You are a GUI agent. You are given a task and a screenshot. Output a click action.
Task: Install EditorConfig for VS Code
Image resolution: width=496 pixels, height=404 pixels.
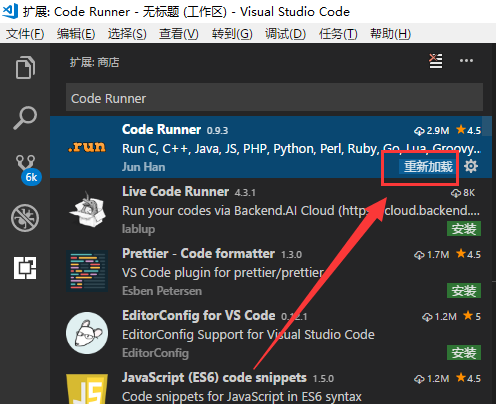(x=464, y=353)
